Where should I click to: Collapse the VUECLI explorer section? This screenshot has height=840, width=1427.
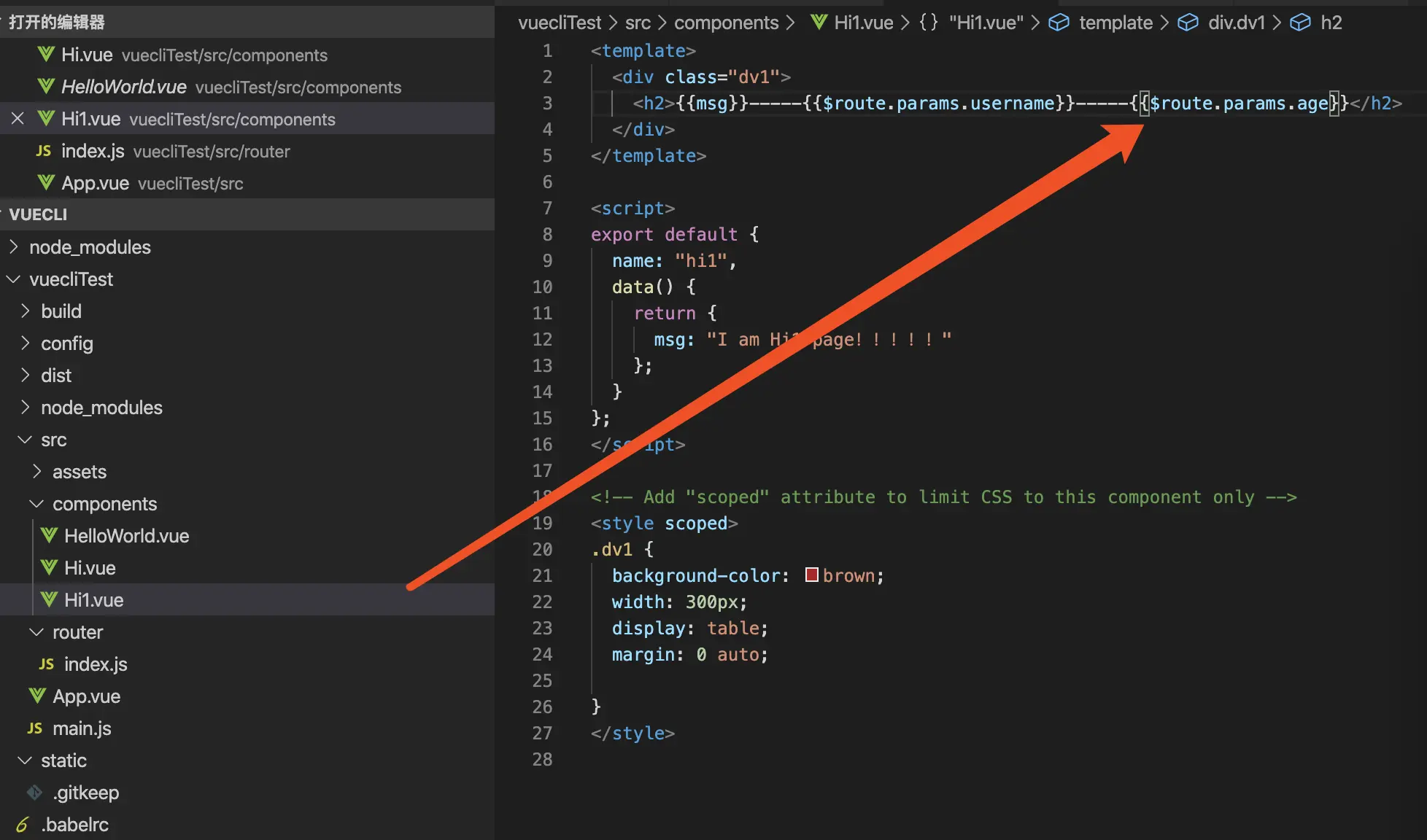click(x=38, y=214)
